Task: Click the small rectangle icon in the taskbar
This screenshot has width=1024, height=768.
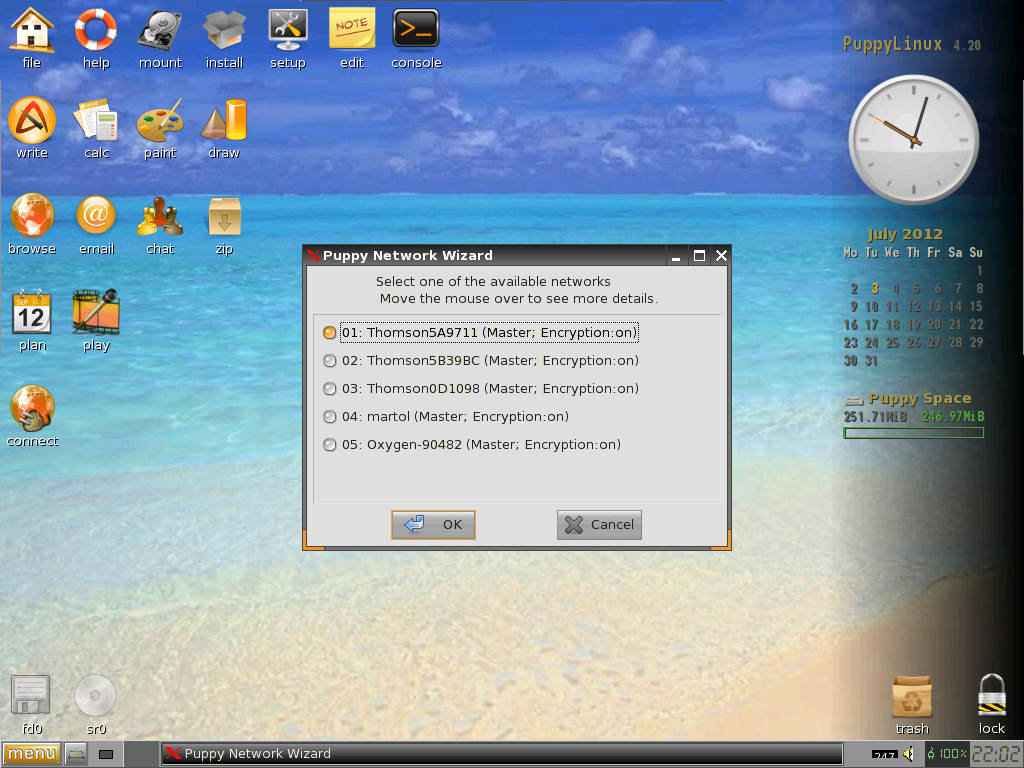Action: (x=106, y=754)
